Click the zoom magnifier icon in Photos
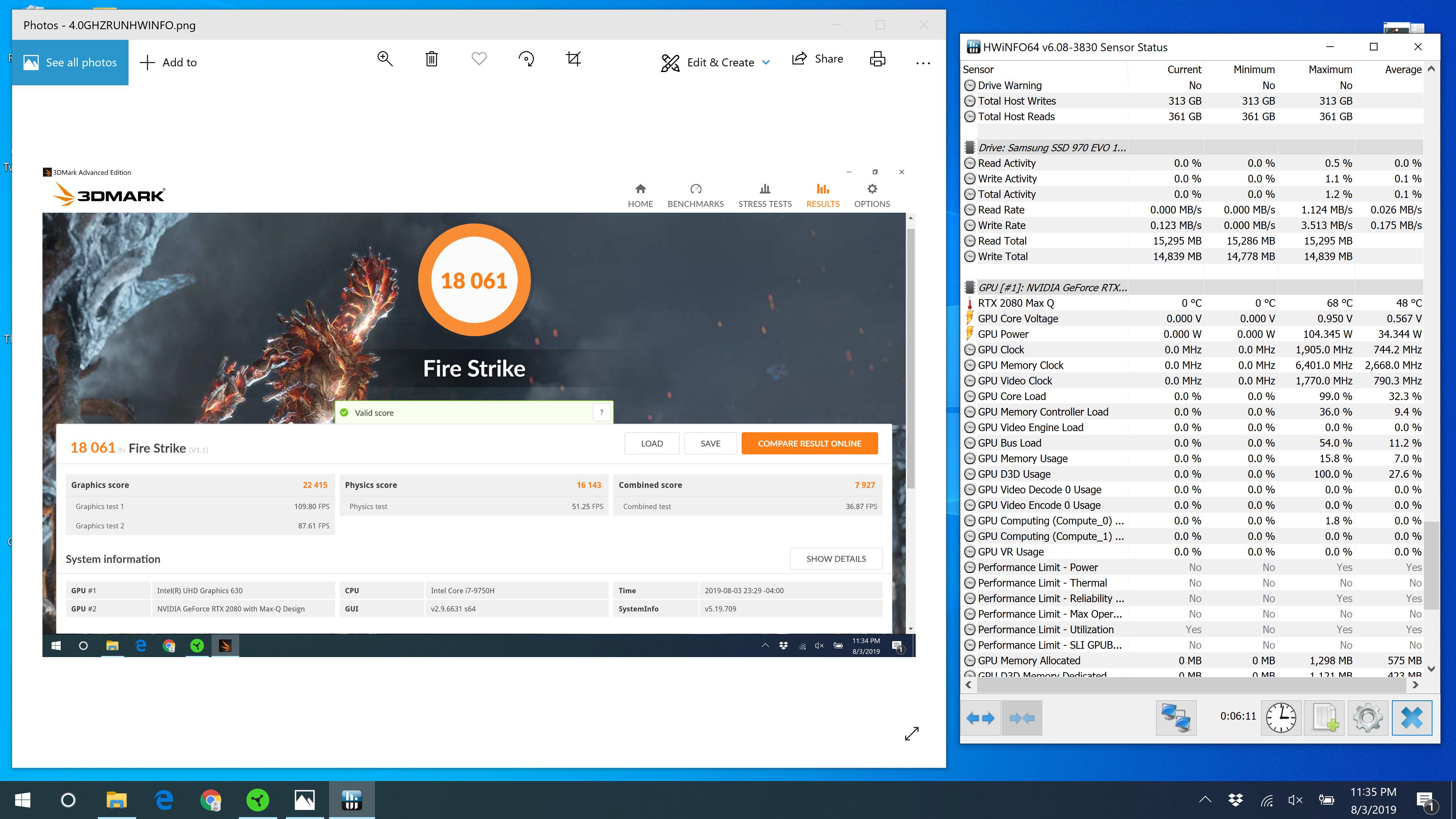This screenshot has height=819, width=1456. [x=385, y=59]
